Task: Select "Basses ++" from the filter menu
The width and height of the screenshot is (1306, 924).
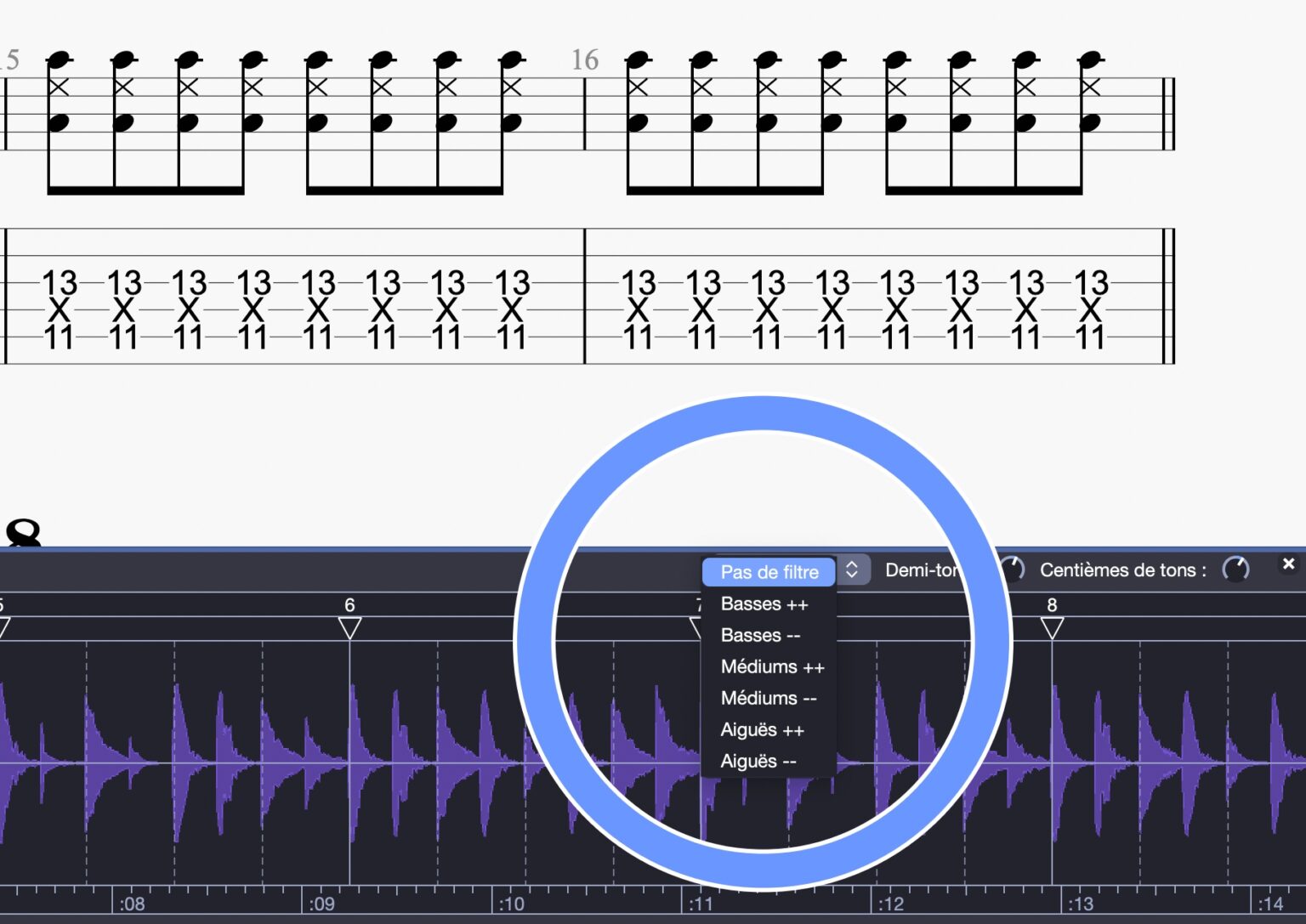Action: click(x=766, y=604)
